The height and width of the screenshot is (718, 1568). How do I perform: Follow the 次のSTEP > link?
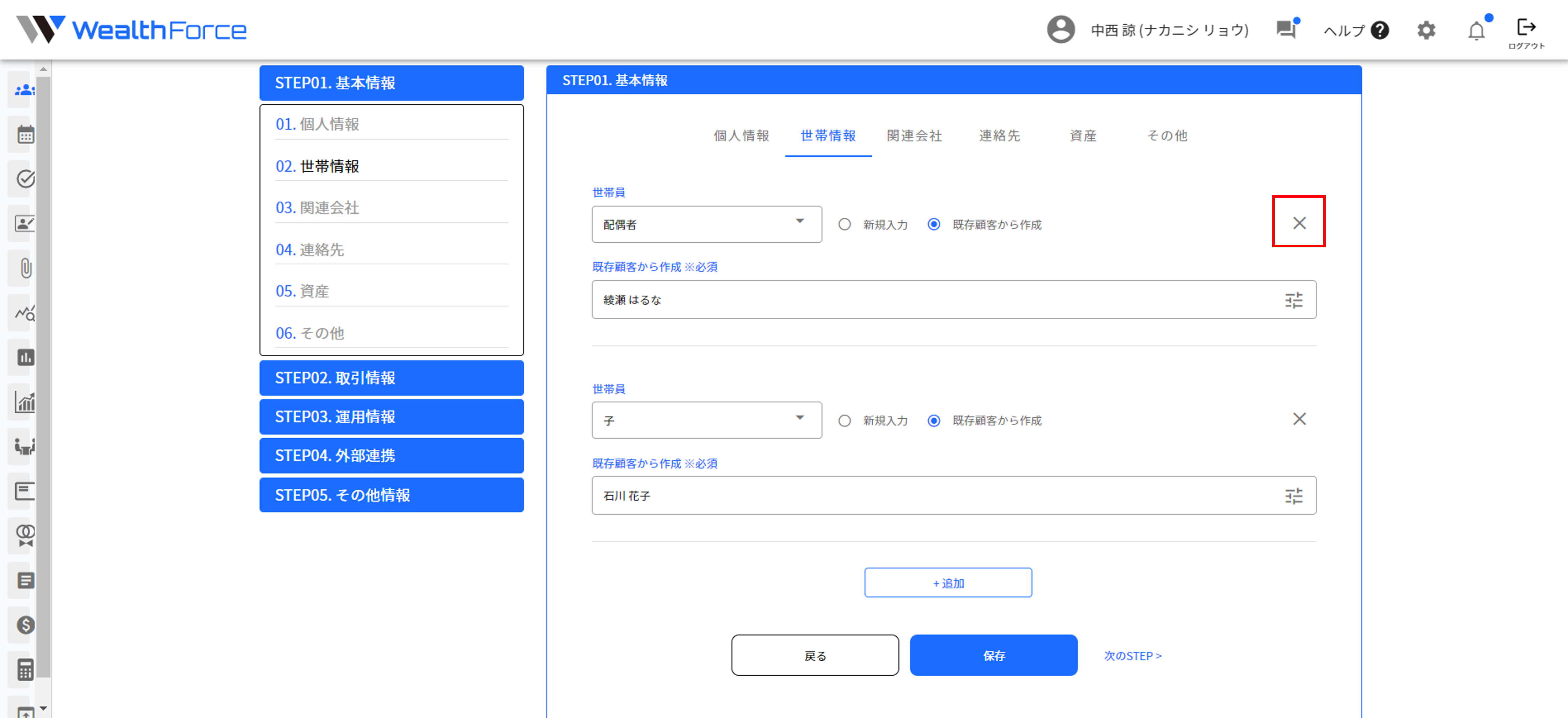1133,656
